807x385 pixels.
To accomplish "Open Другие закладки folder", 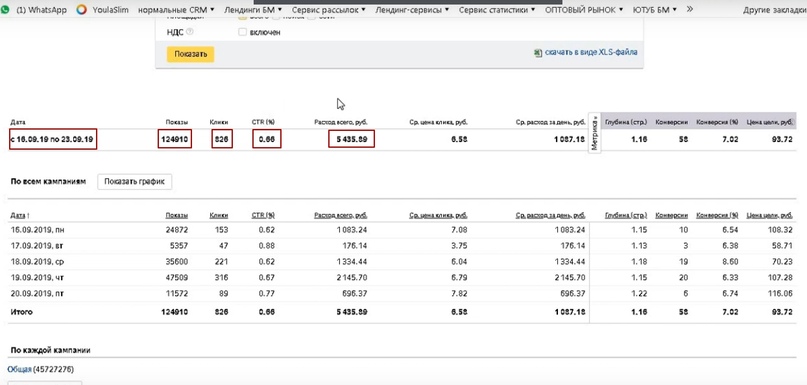I will (775, 10).
